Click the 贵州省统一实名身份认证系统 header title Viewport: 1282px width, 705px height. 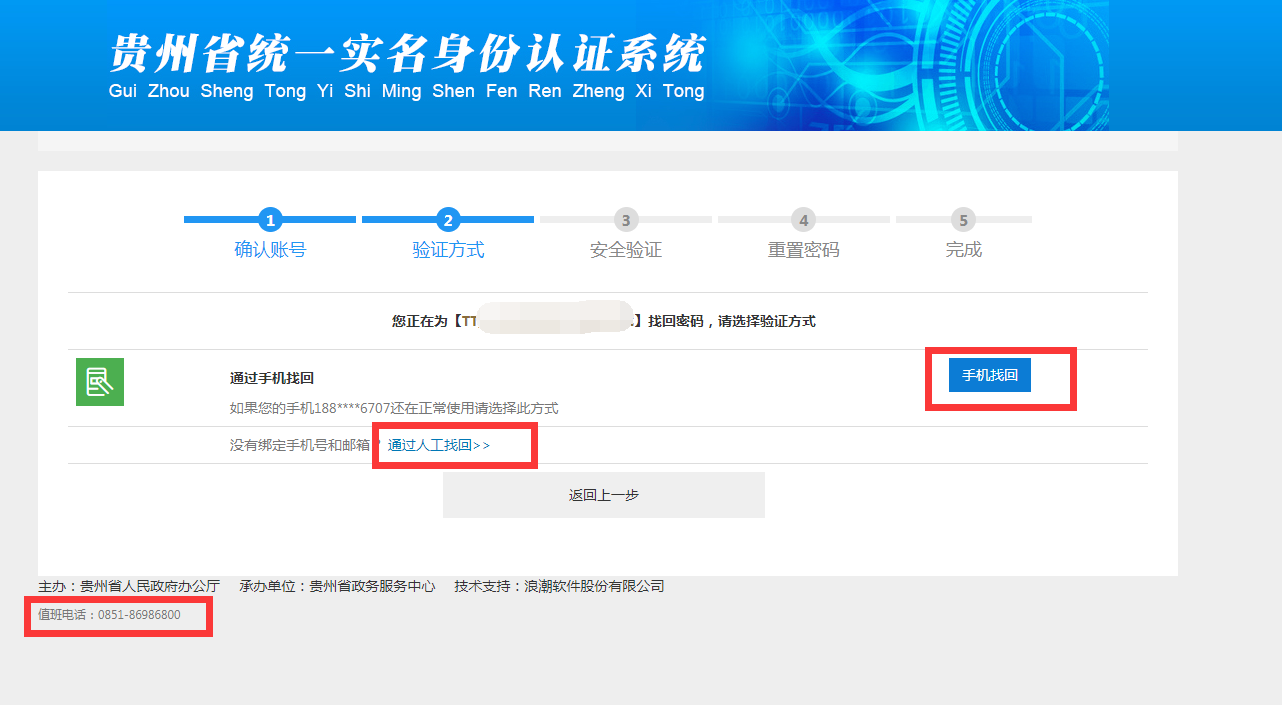pyautogui.click(x=406, y=55)
